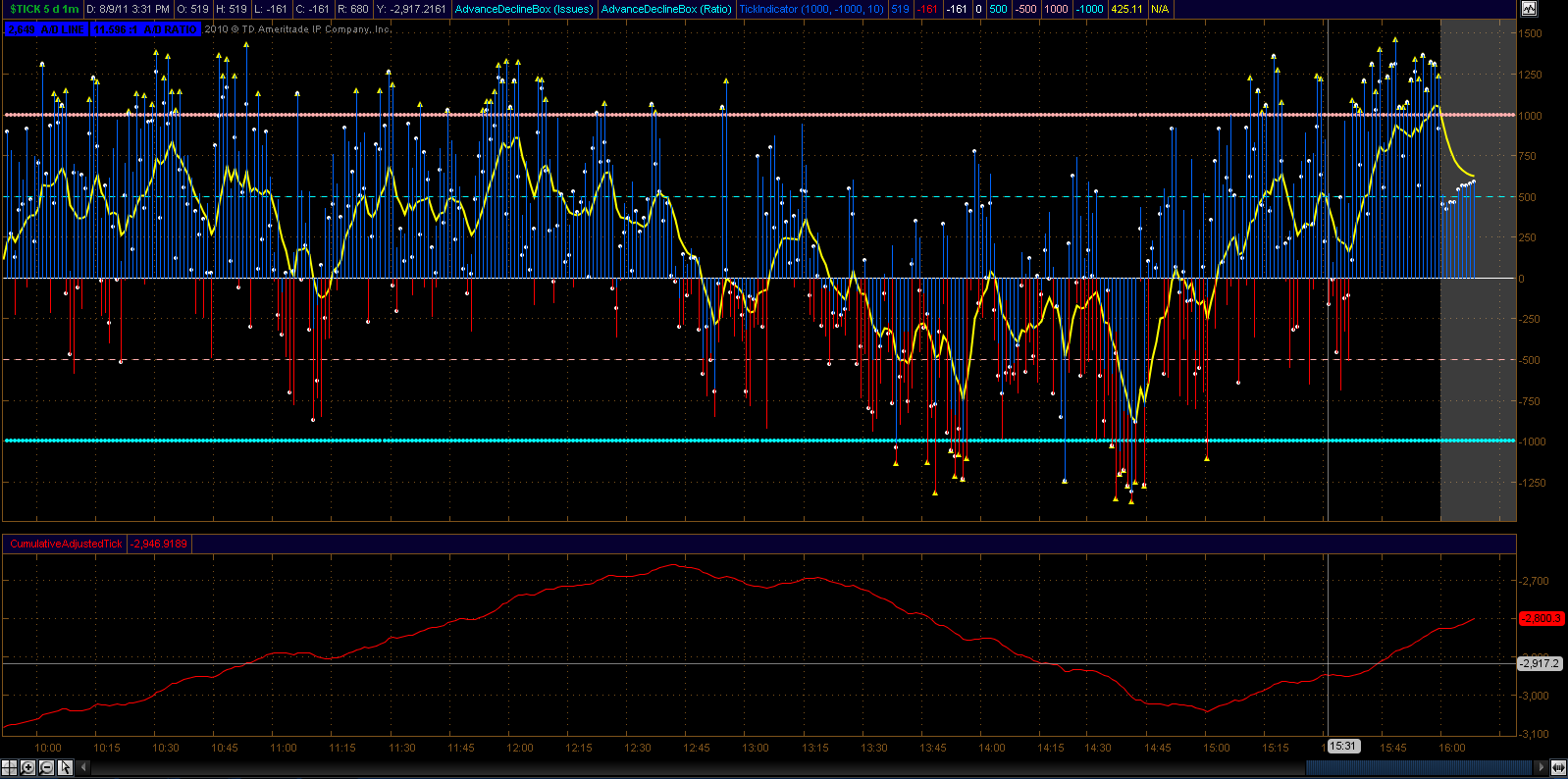The image size is (1568, 779).
Task: Click the CumulativeAdjustedTick value -2,946.9189
Action: coord(159,544)
